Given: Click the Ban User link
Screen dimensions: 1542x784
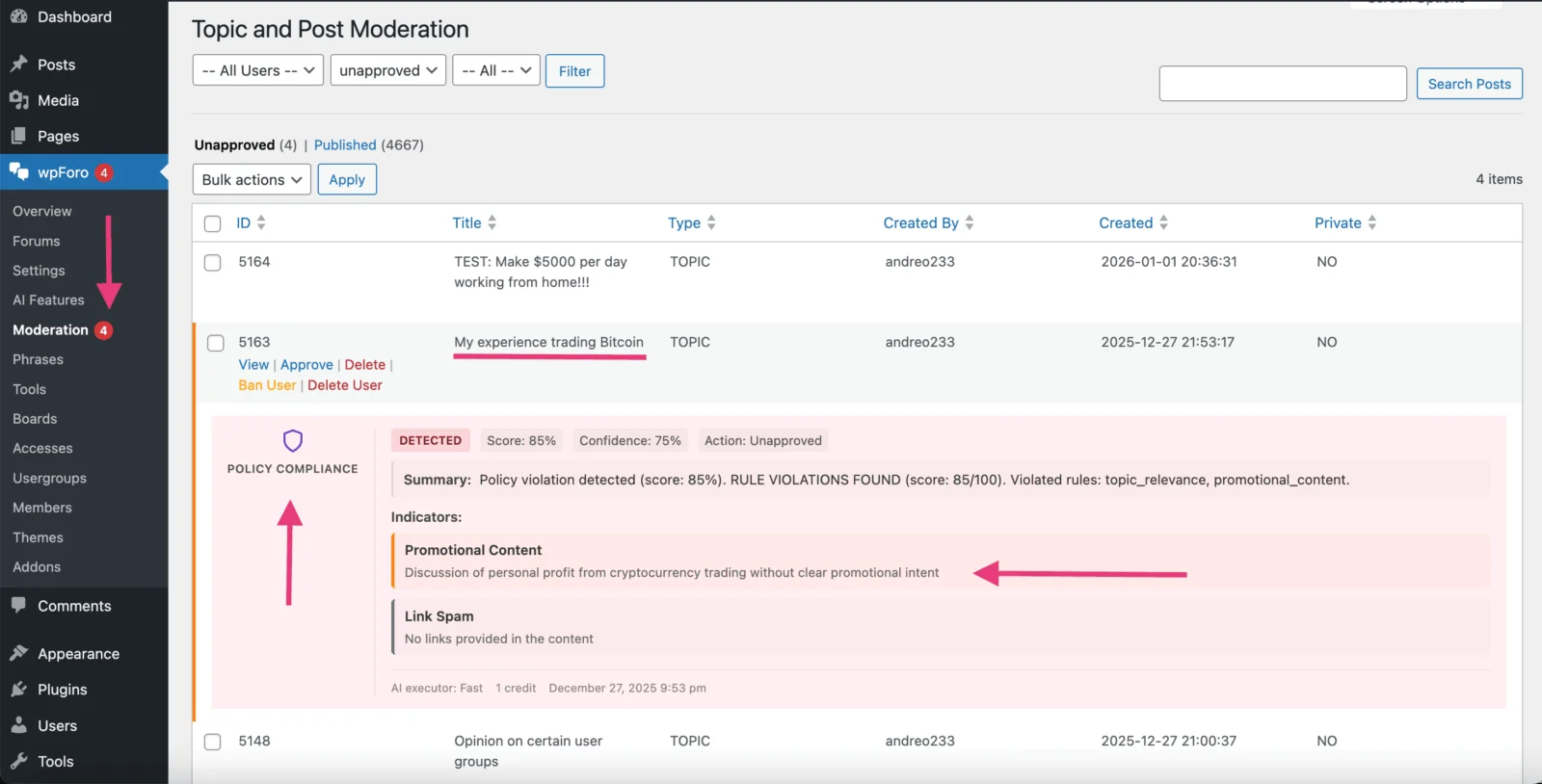Looking at the screenshot, I should (267, 385).
